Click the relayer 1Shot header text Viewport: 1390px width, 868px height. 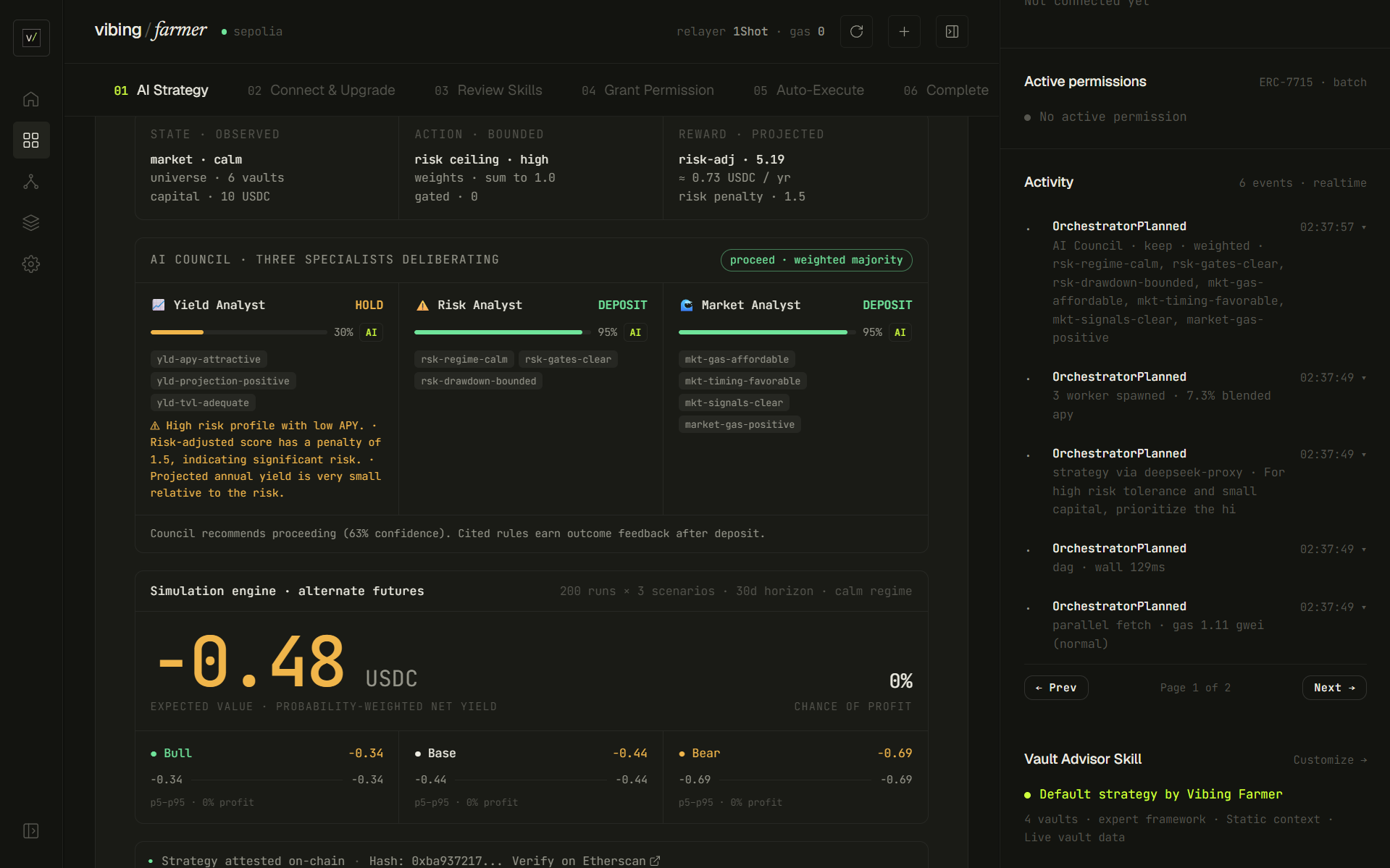[722, 32]
